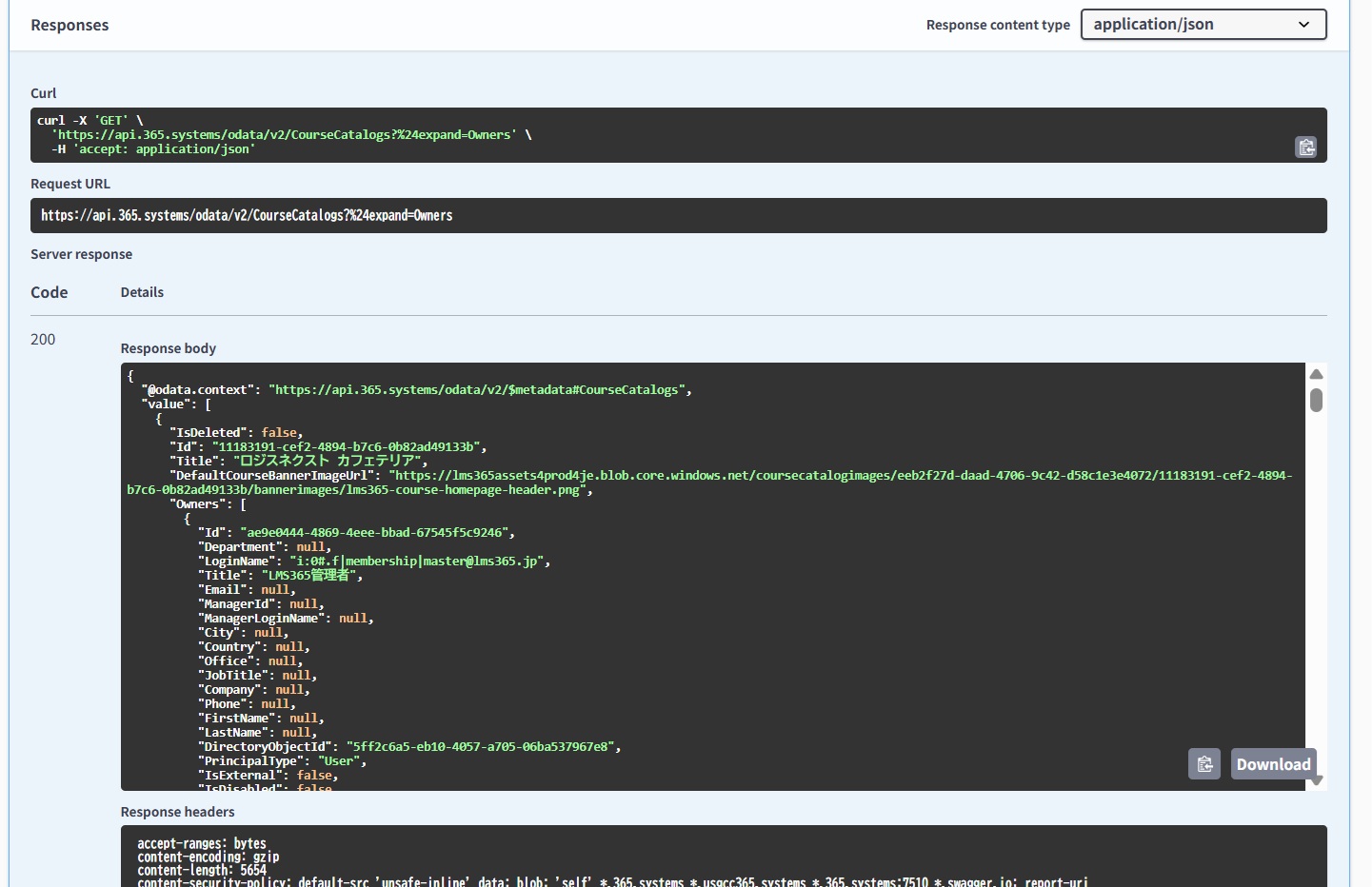Click the "Country": null line
This screenshot has height=887, width=1372.
click(253, 647)
